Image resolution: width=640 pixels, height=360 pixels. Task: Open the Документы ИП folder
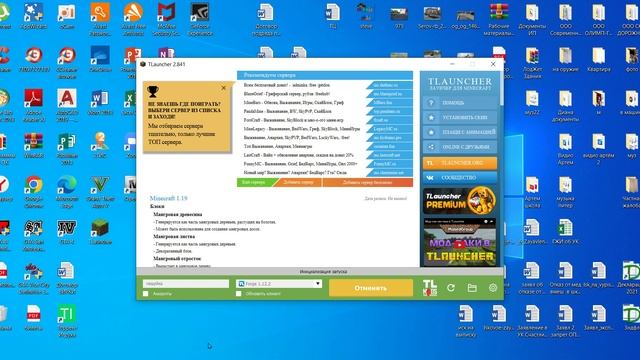[x=532, y=19]
